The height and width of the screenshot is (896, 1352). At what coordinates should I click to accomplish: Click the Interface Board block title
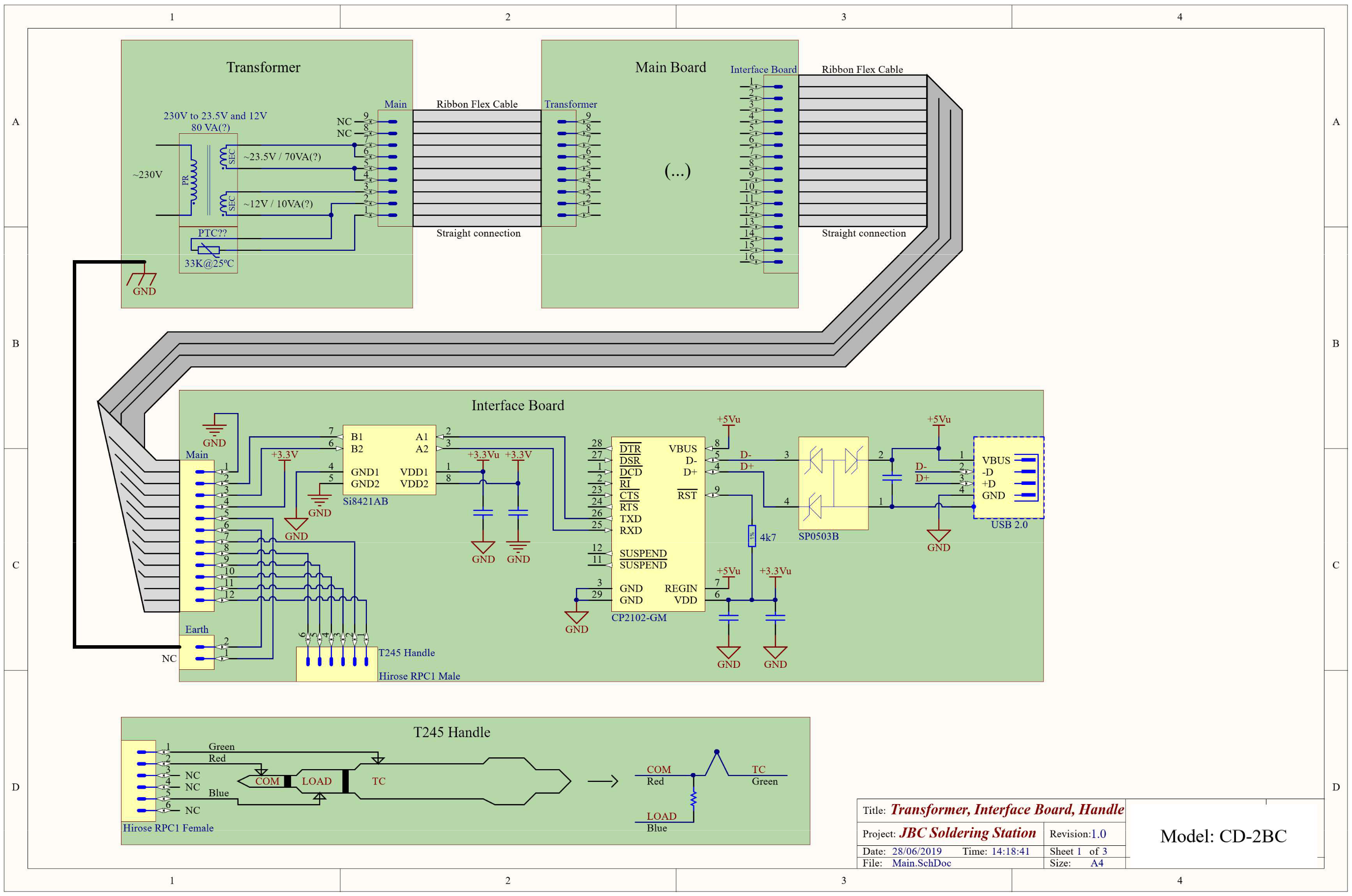(518, 406)
